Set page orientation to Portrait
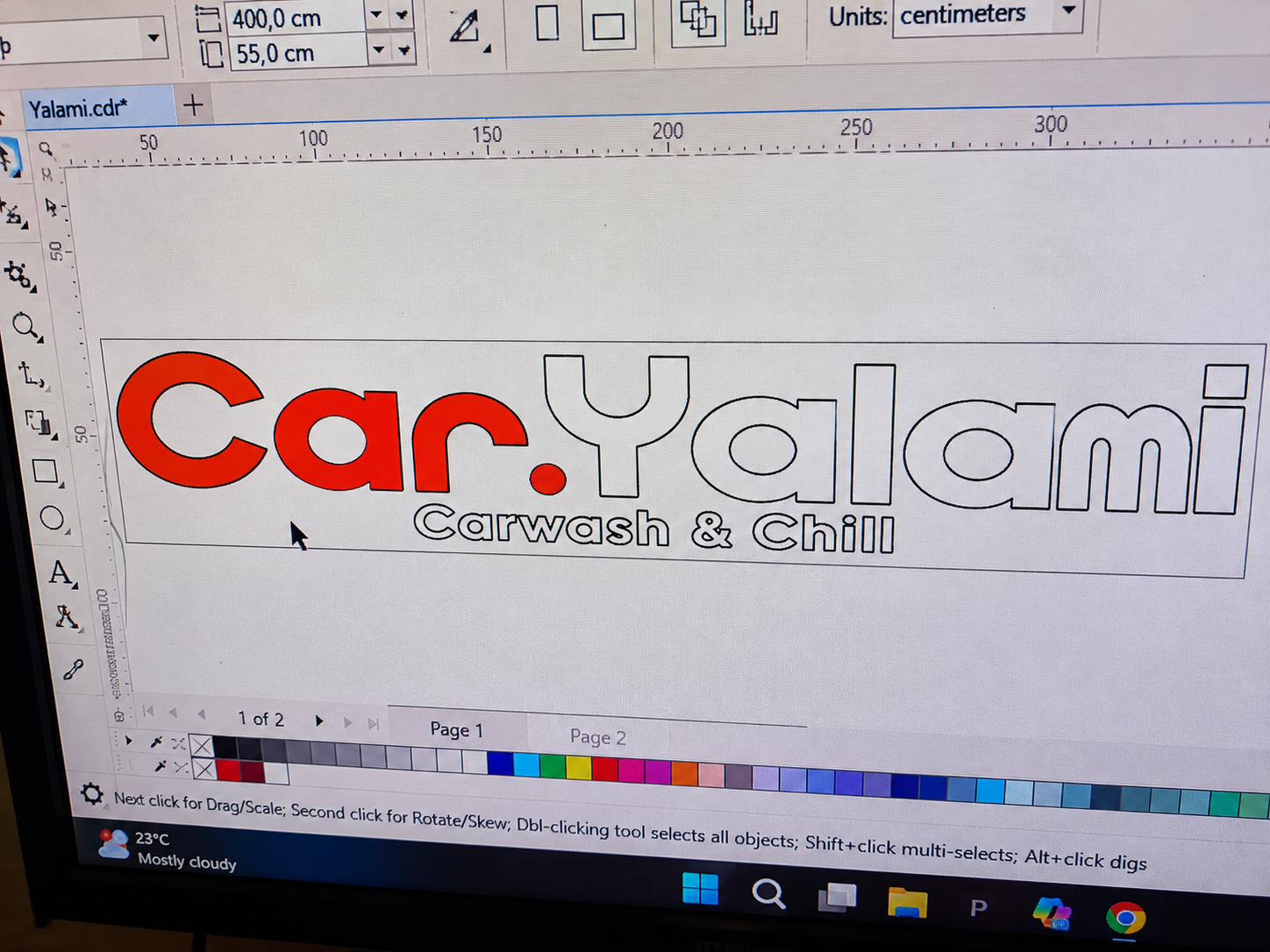This screenshot has width=1270, height=952. (547, 23)
